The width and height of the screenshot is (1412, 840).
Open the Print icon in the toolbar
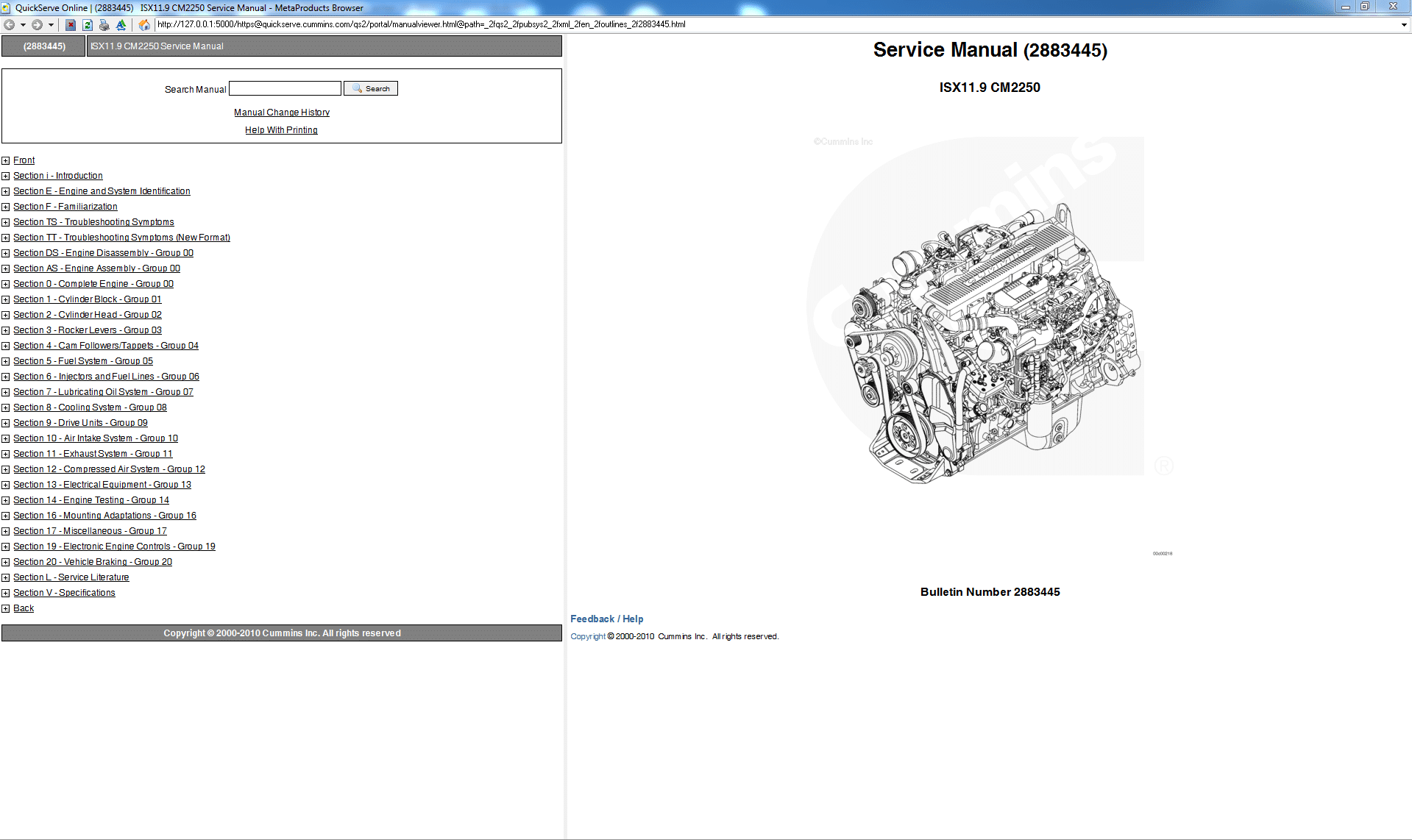point(104,24)
